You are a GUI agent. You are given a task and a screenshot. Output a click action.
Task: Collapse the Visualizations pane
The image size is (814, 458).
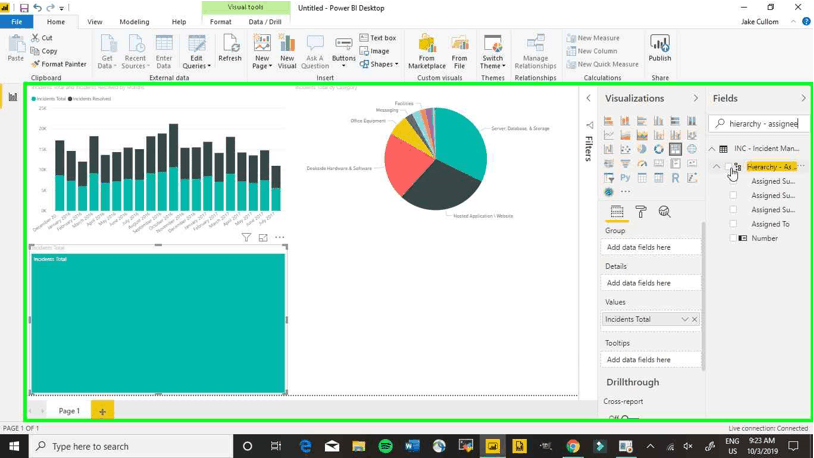coord(696,98)
